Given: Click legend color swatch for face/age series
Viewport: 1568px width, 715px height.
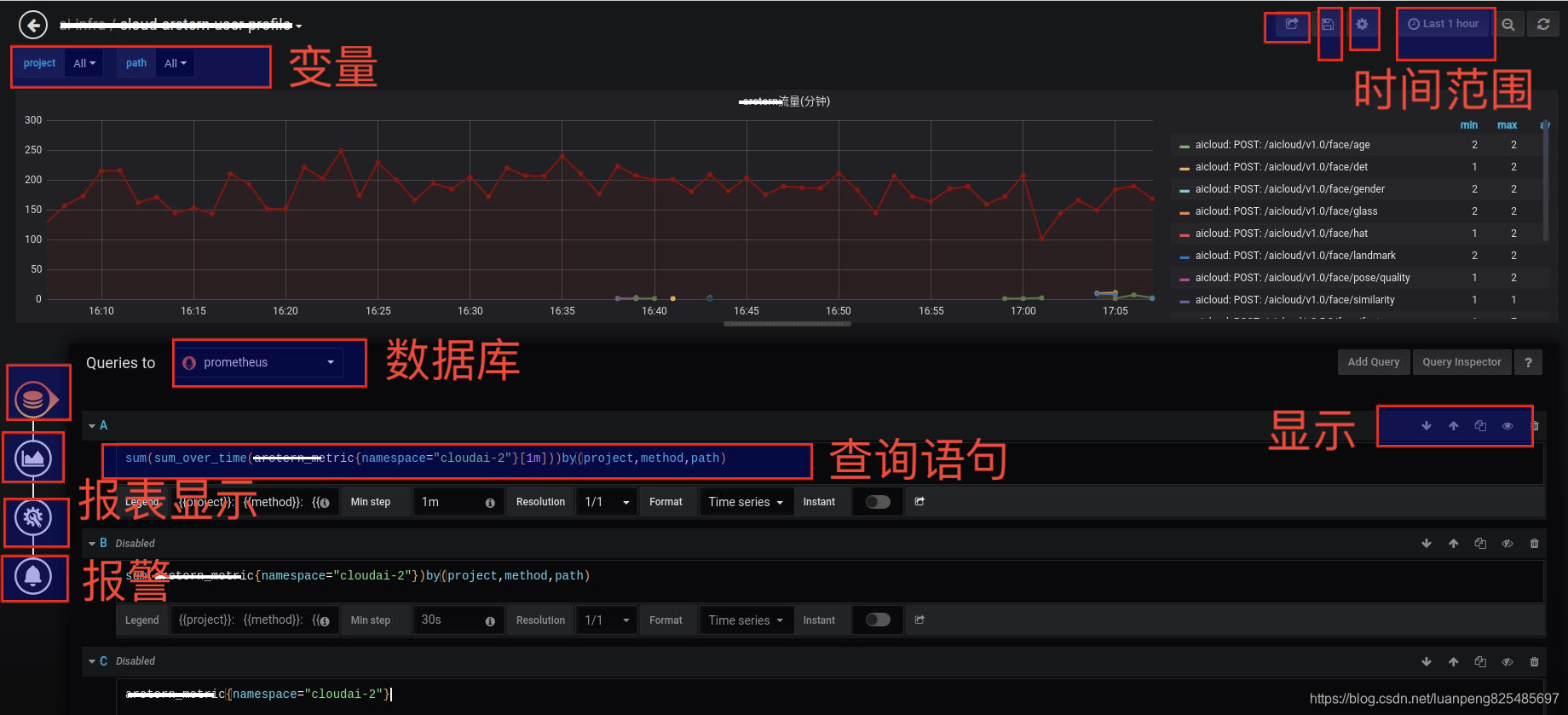Looking at the screenshot, I should 1185,146.
